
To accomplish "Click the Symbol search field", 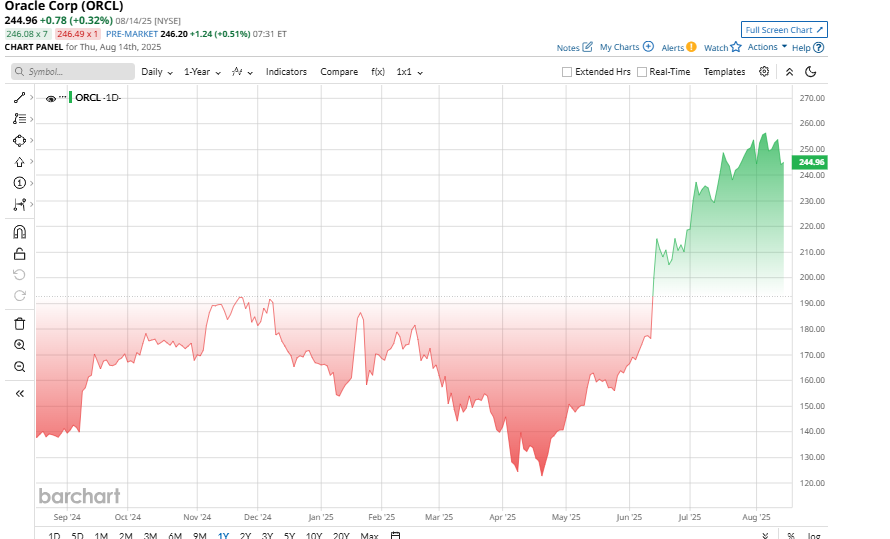I will tap(73, 71).
